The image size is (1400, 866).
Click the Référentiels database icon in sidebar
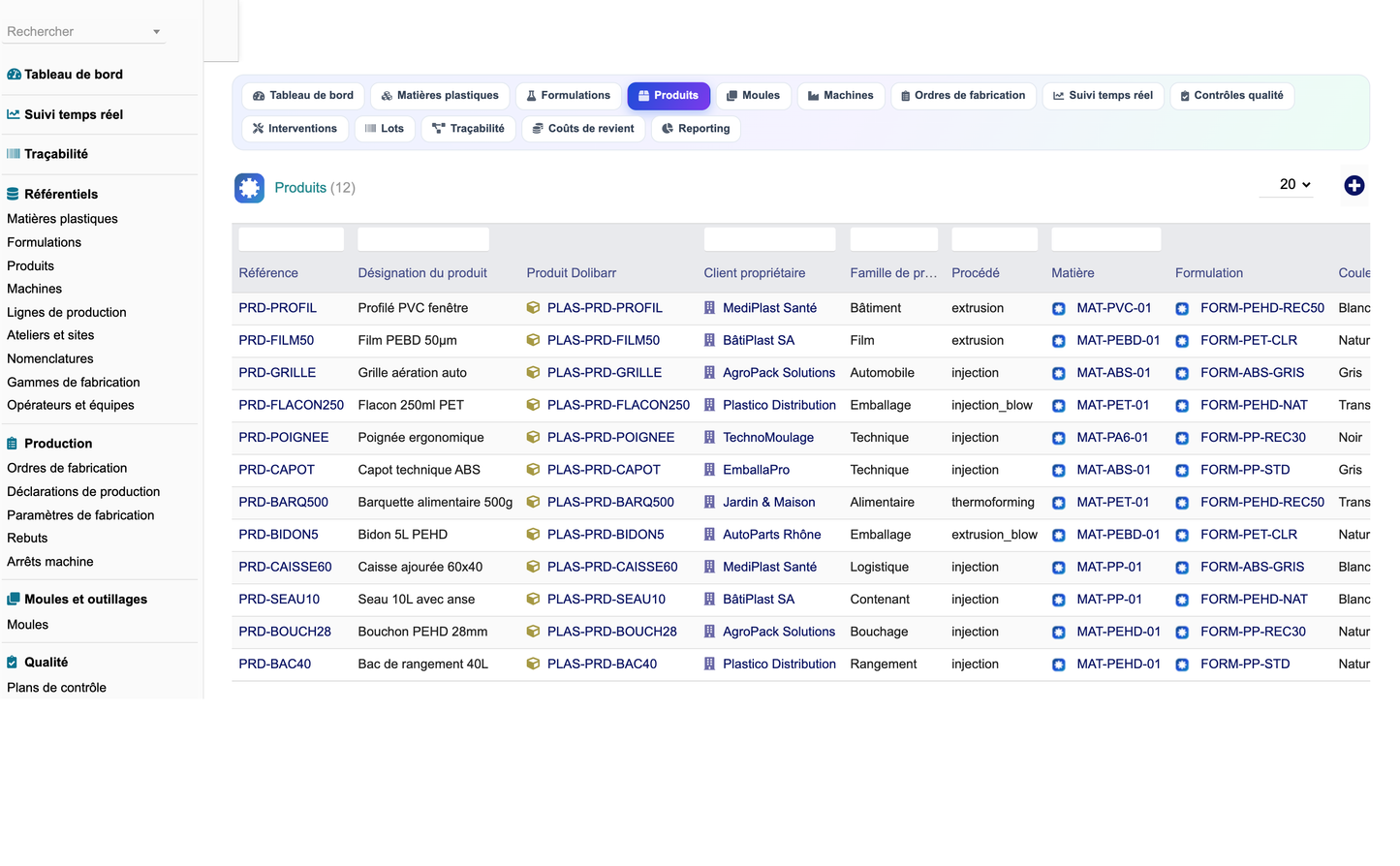click(13, 194)
